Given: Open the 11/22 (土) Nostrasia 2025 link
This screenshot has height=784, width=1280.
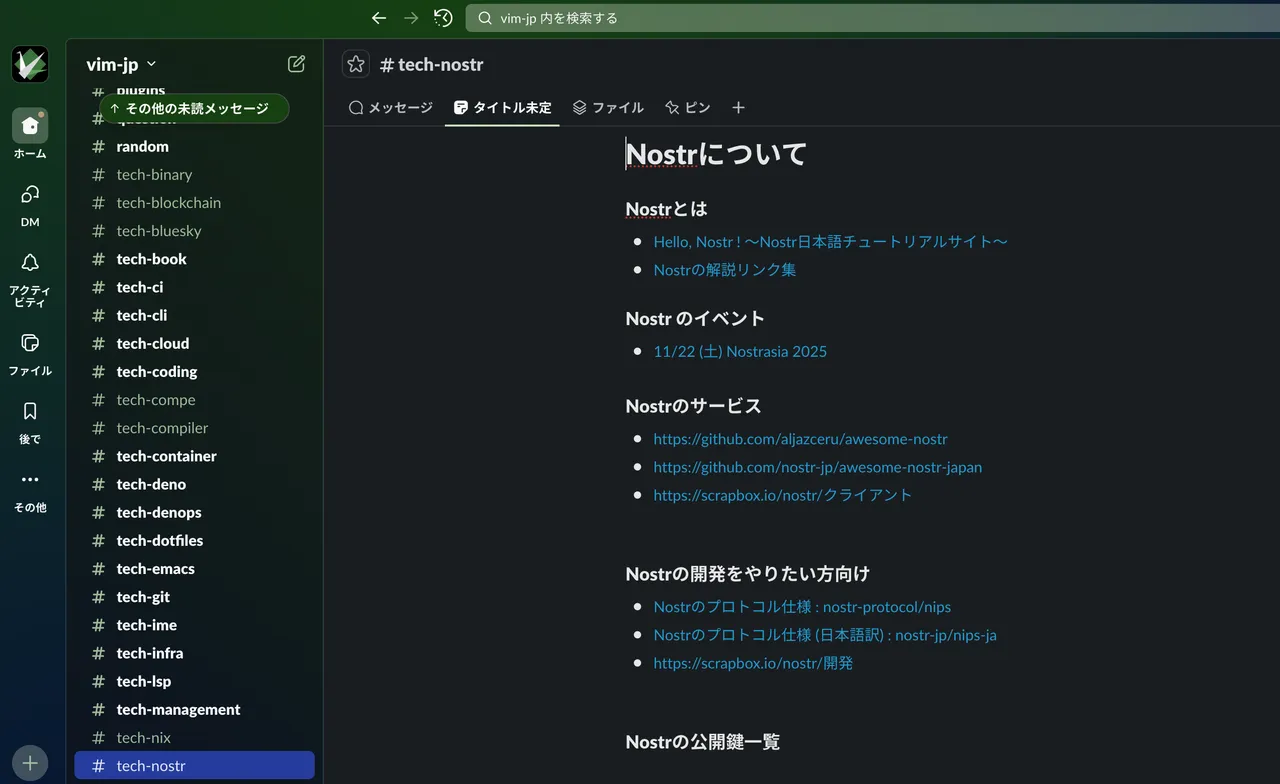Looking at the screenshot, I should point(739,352).
